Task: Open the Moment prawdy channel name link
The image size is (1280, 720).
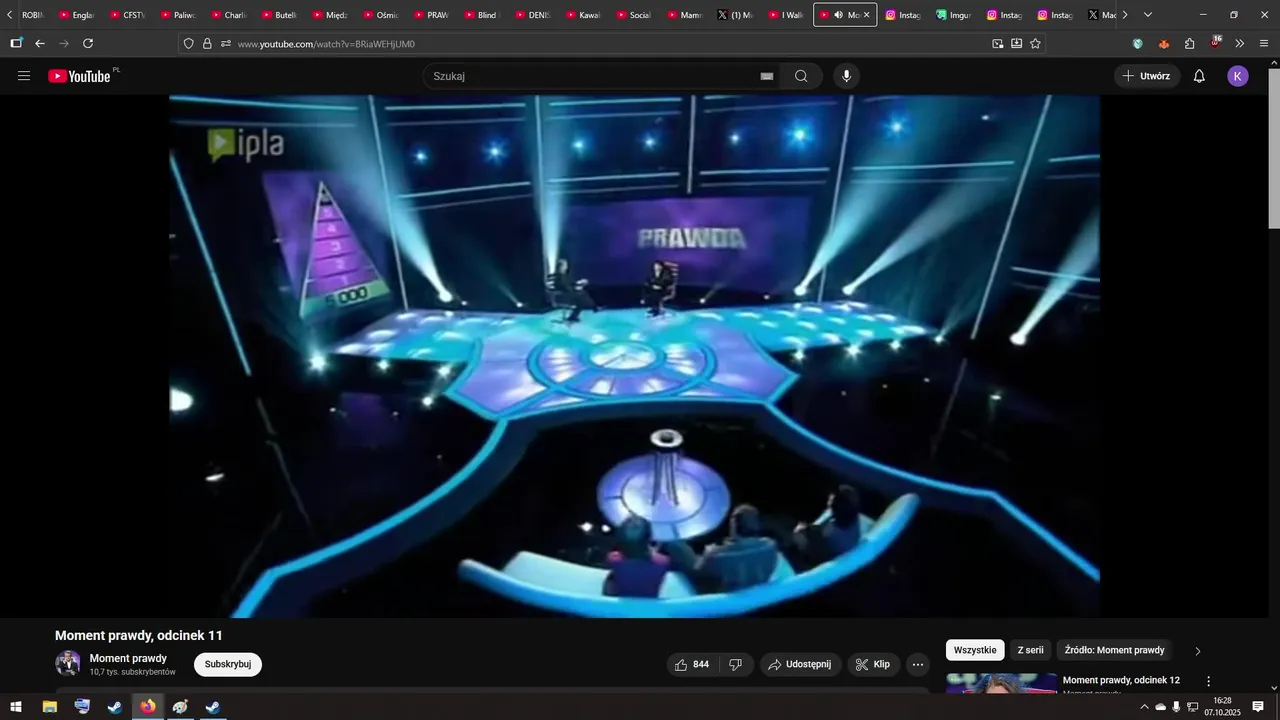Action: coord(128,658)
